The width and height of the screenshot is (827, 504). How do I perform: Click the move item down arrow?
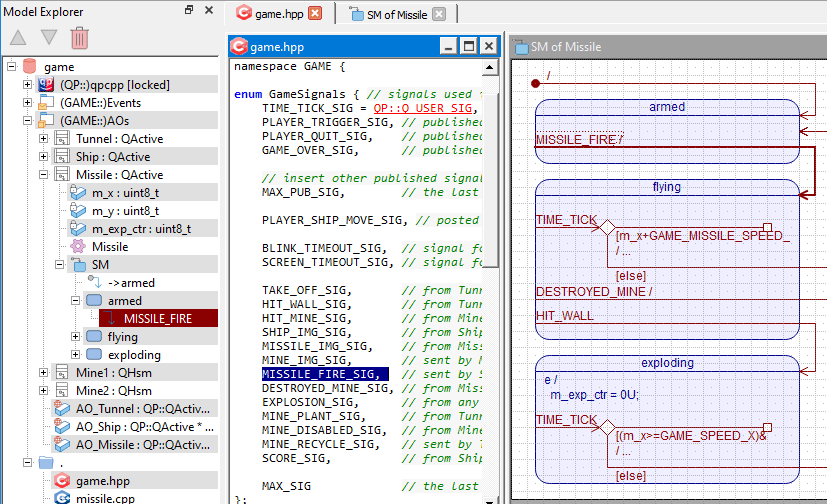(48, 38)
